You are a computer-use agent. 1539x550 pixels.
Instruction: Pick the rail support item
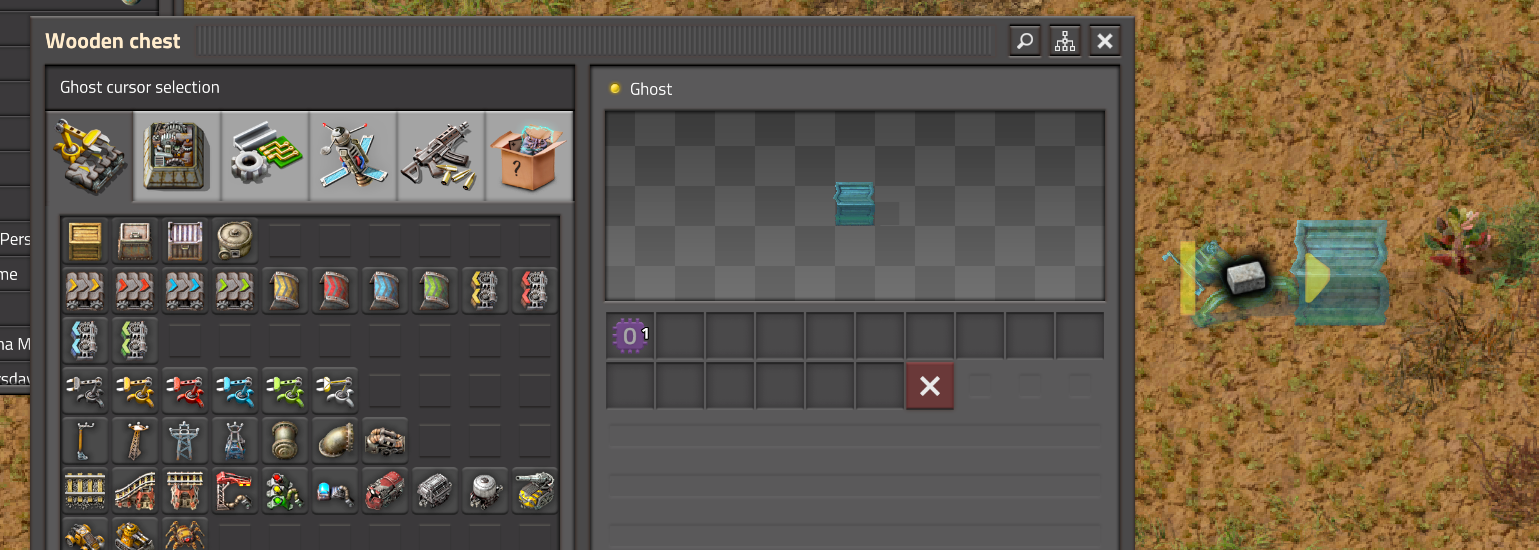point(185,491)
